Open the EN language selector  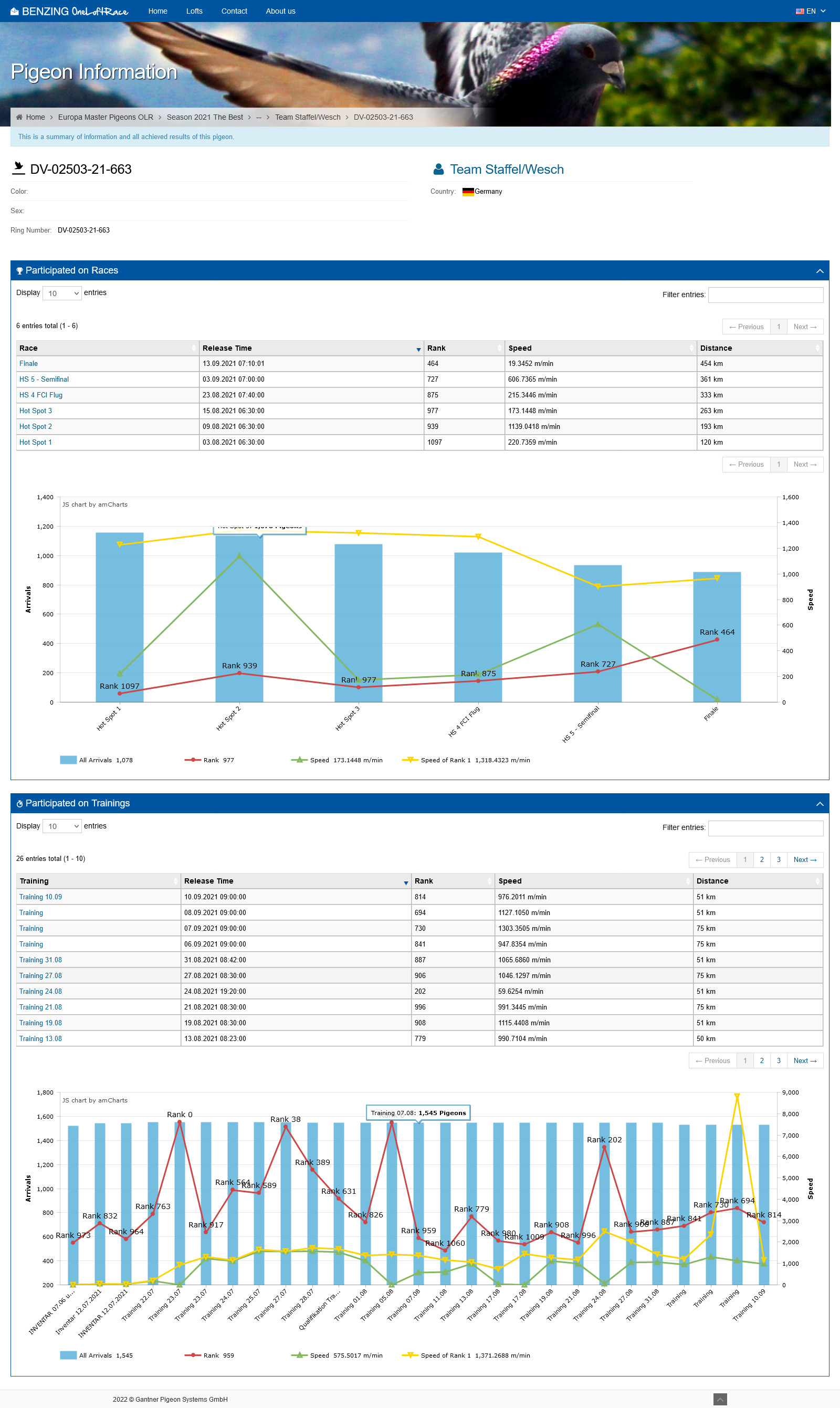point(810,12)
